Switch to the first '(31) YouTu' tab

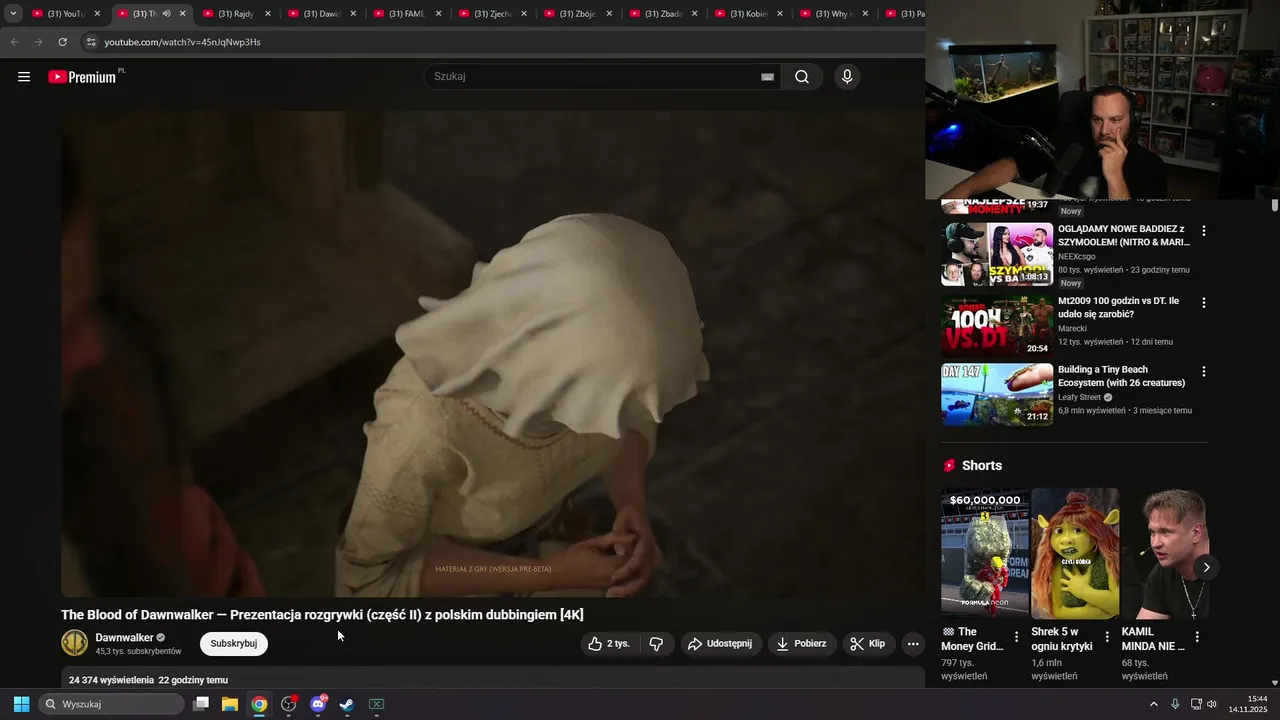tap(67, 14)
